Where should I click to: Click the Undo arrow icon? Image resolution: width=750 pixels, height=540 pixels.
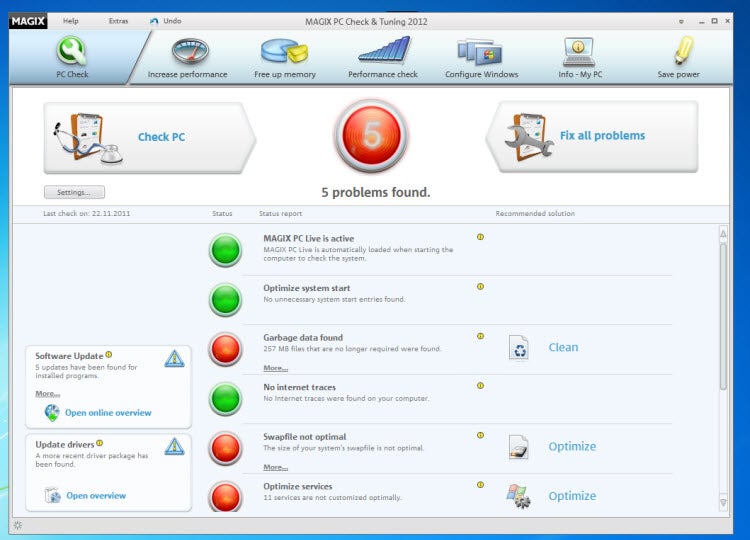point(154,21)
